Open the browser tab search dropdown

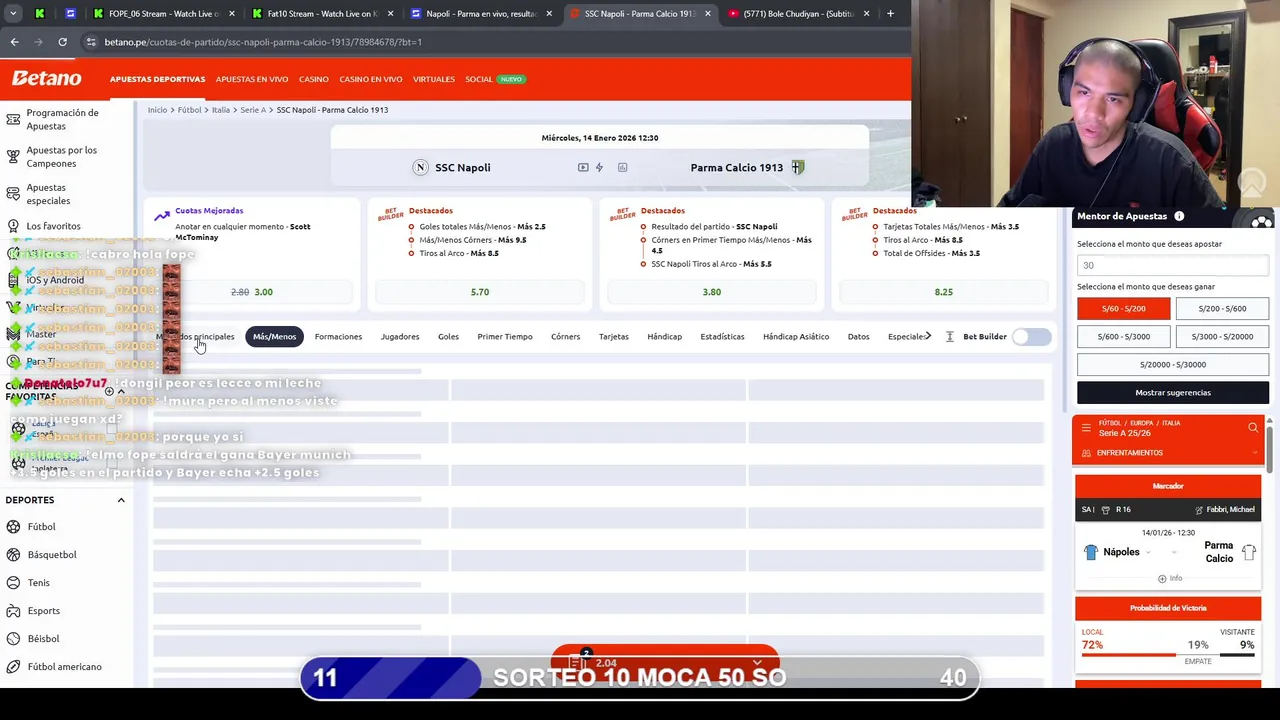tap(13, 14)
